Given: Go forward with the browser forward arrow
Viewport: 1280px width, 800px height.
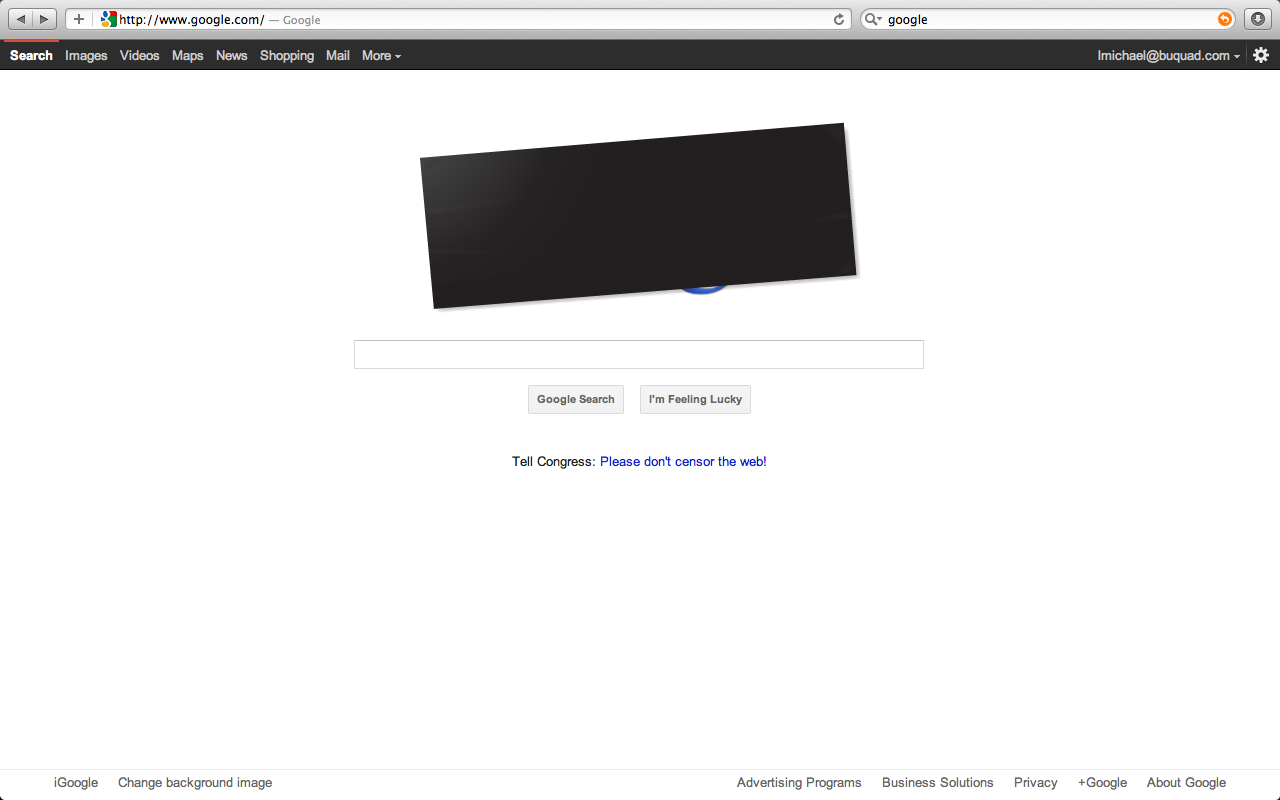Looking at the screenshot, I should 45,19.
